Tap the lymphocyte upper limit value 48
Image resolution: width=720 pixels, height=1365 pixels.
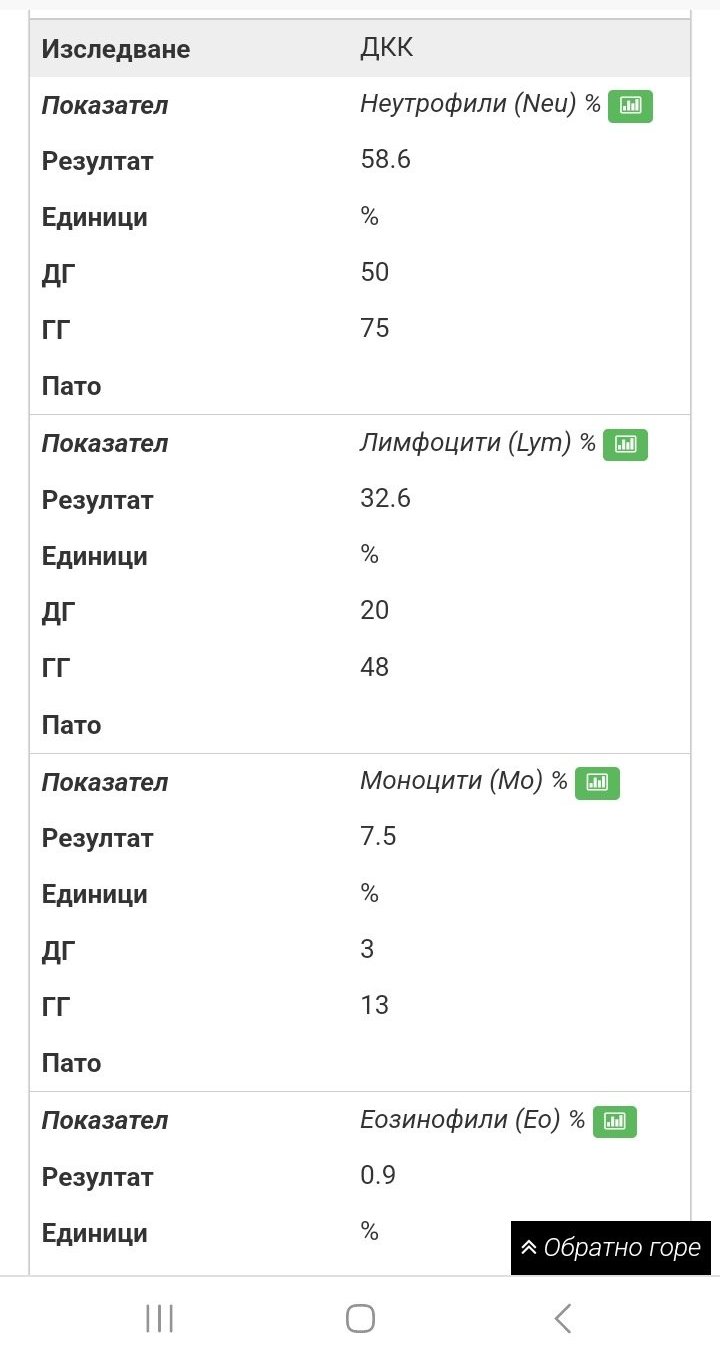374,667
